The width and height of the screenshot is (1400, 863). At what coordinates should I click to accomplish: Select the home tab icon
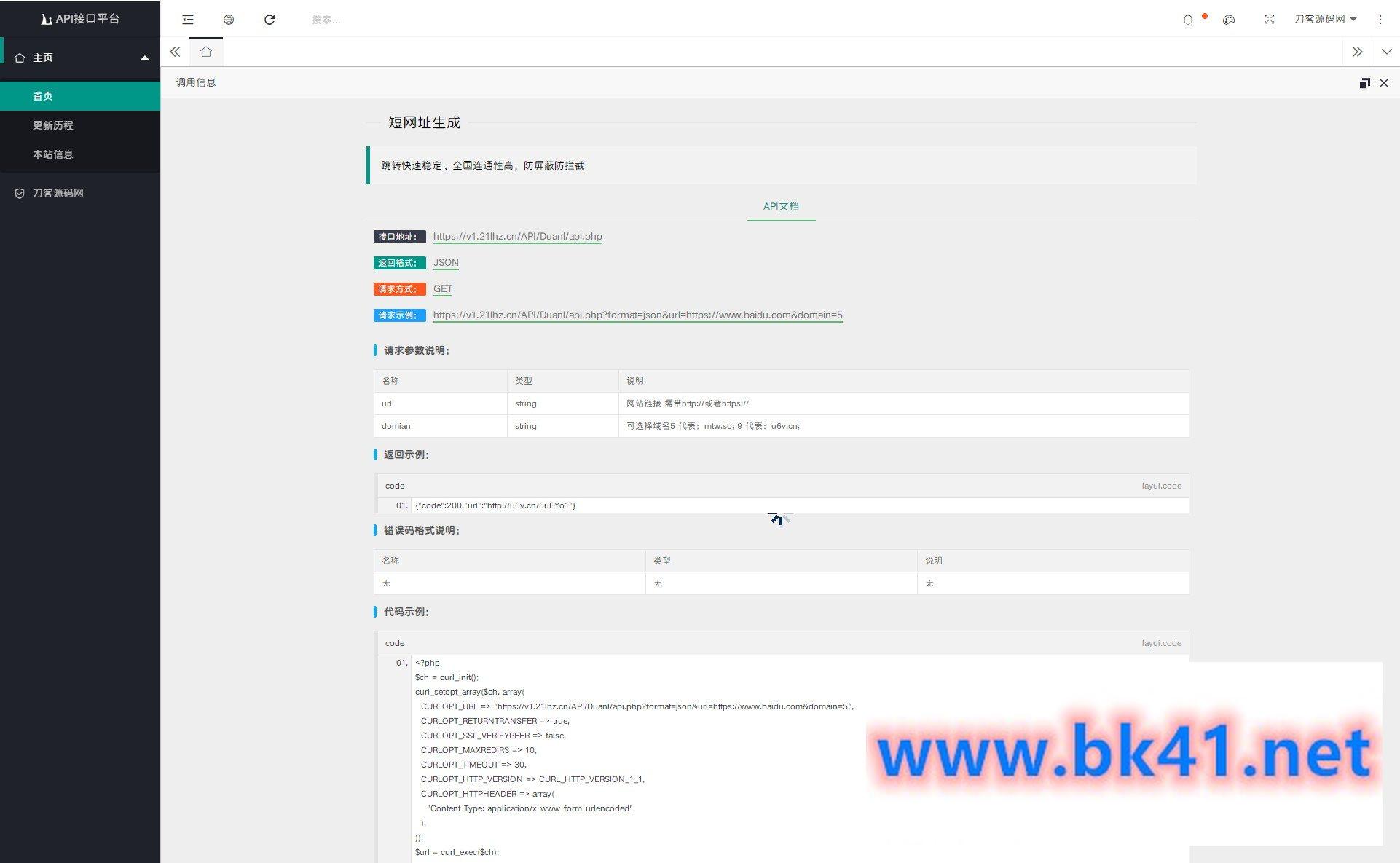pos(206,52)
